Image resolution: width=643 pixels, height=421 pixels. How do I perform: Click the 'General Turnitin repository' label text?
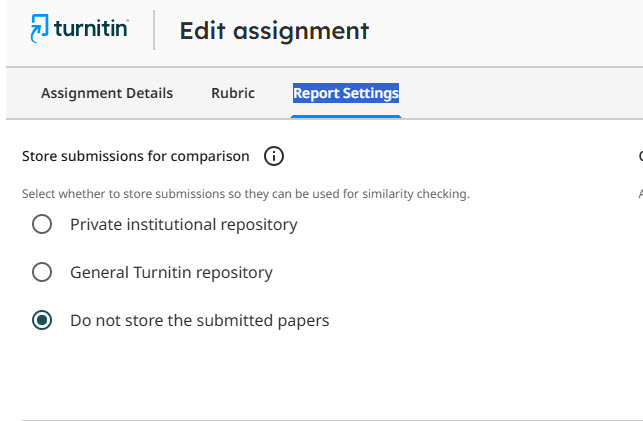click(171, 272)
